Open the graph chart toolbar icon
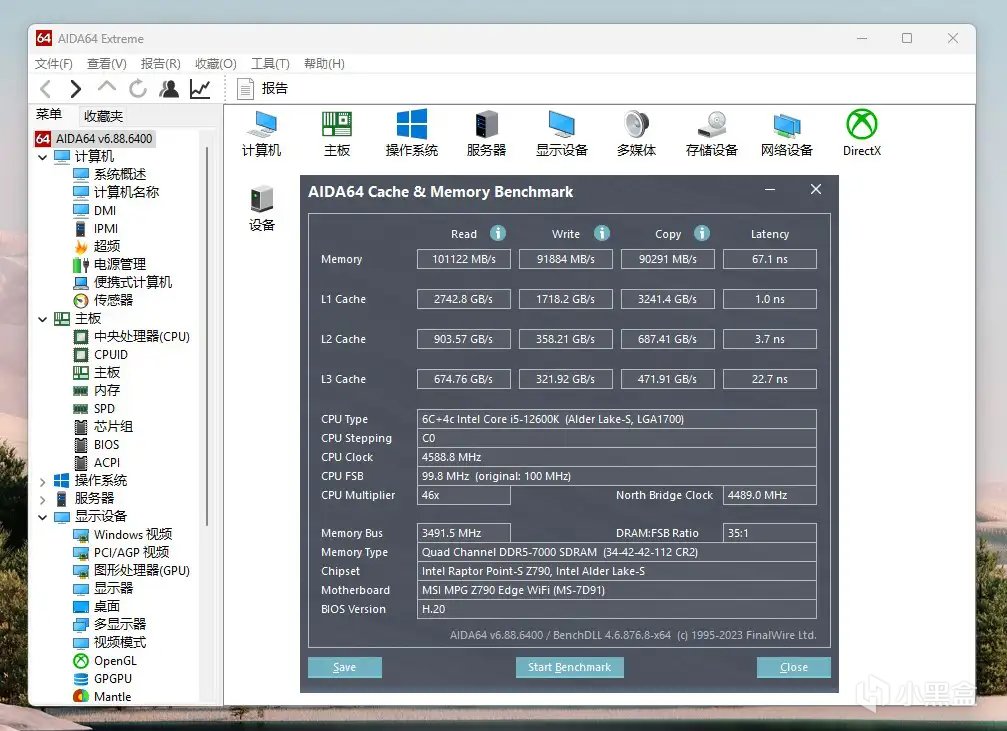 click(200, 89)
